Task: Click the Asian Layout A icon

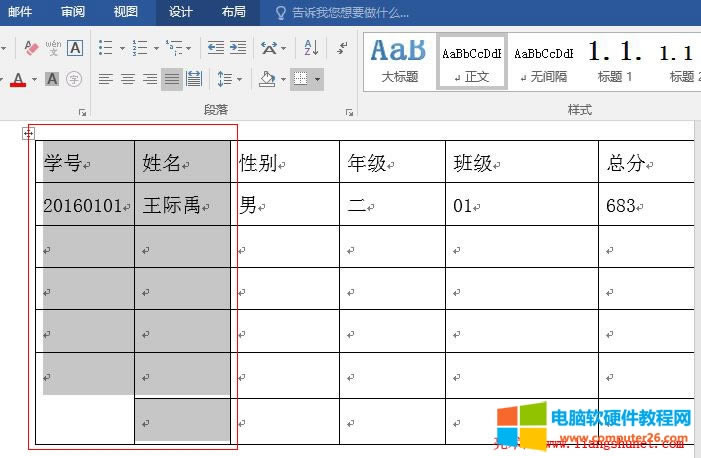Action: [x=269, y=47]
